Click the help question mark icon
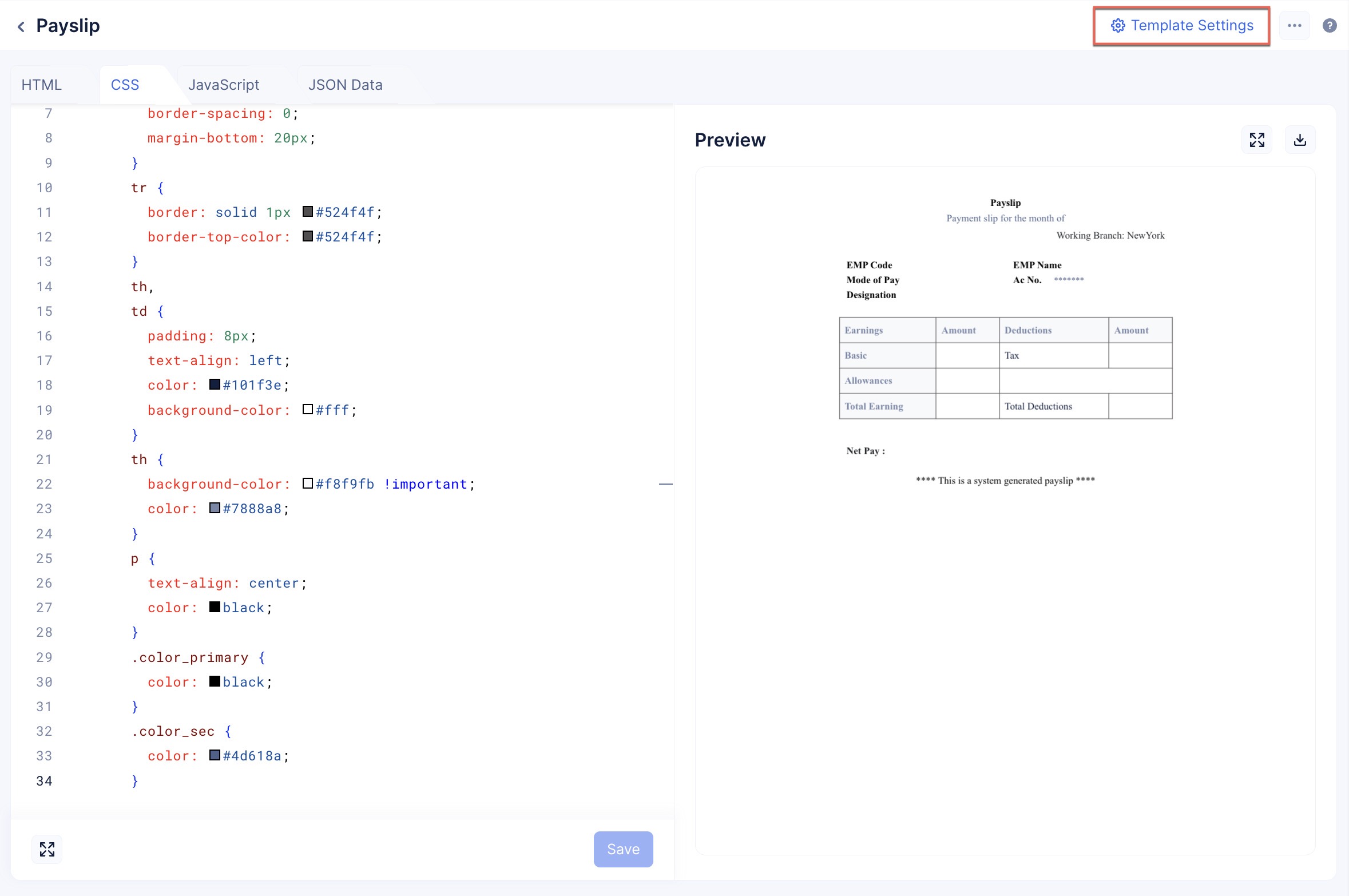This screenshot has height=896, width=1349. 1330,25
